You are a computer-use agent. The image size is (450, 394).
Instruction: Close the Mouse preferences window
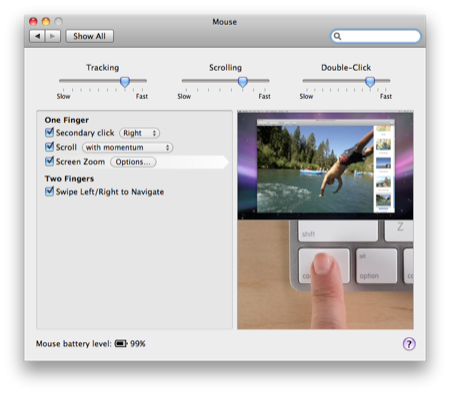(33, 22)
